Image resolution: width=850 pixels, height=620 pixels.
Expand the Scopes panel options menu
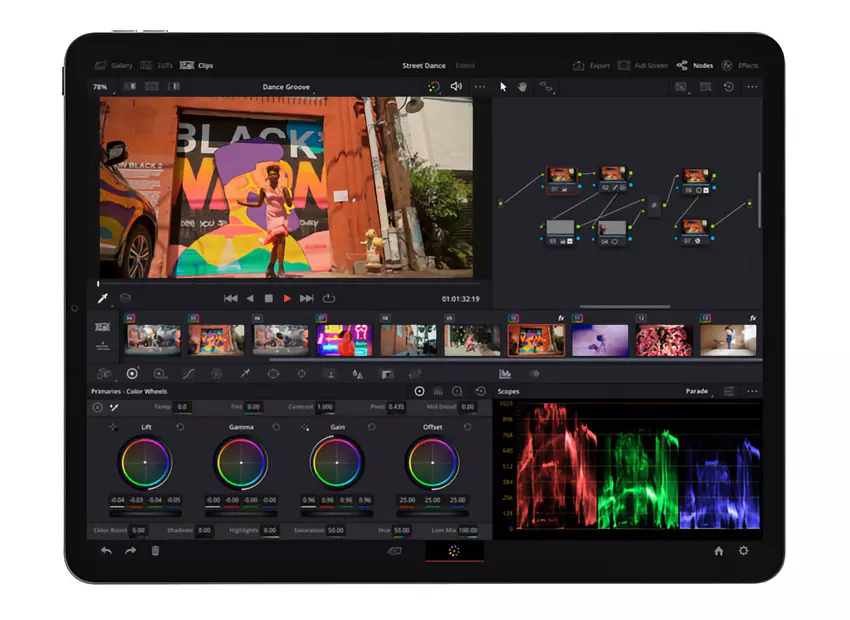click(x=752, y=391)
